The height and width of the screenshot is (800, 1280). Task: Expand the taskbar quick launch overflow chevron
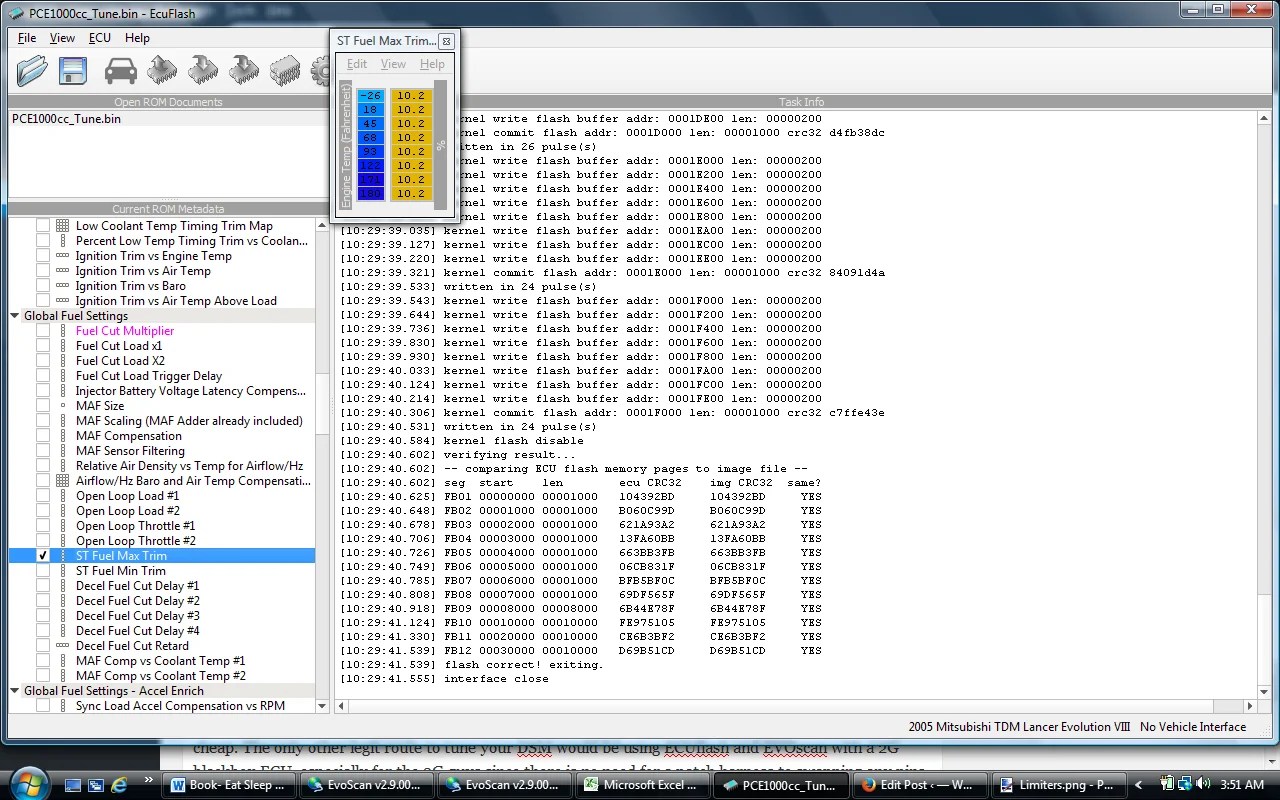click(149, 780)
